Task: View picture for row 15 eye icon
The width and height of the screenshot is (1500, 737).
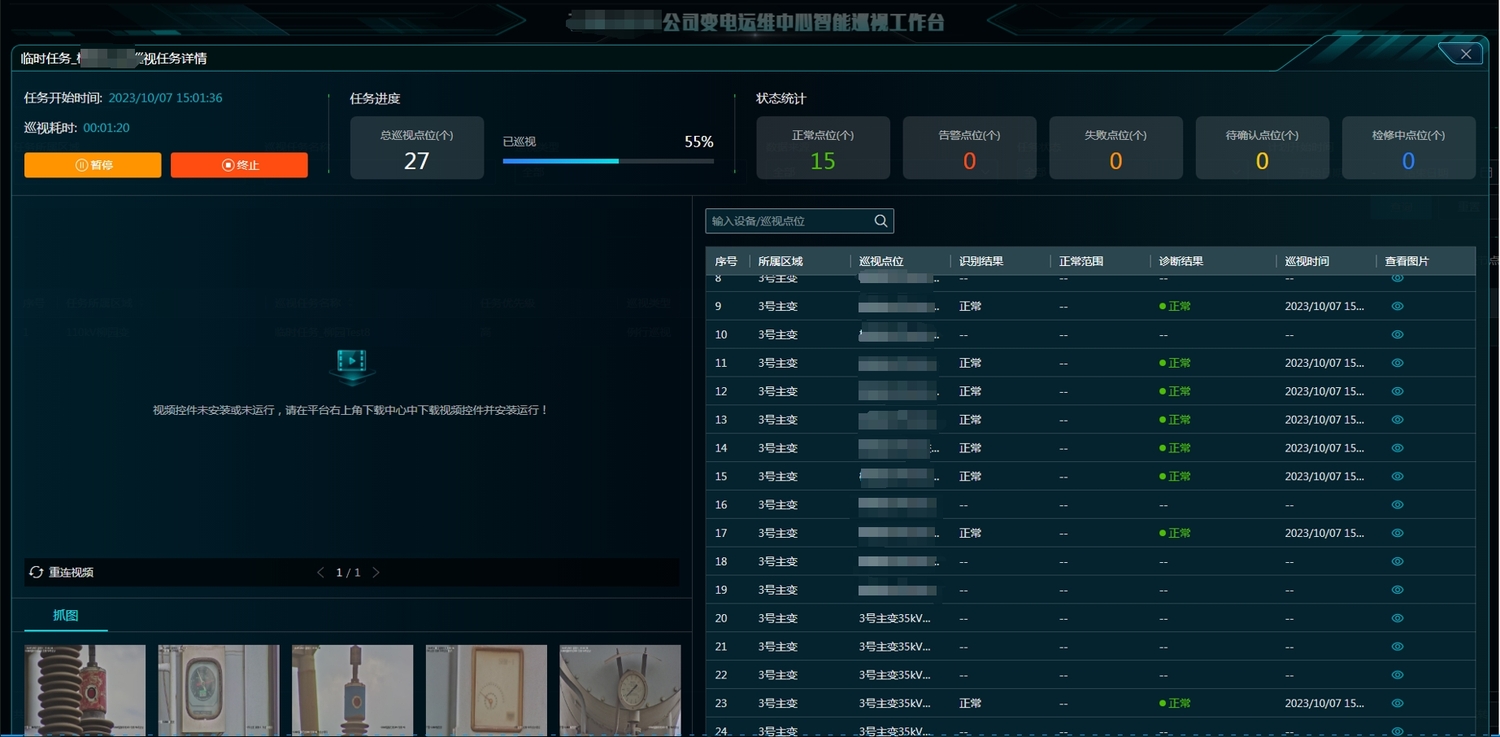Action: pos(1398,476)
